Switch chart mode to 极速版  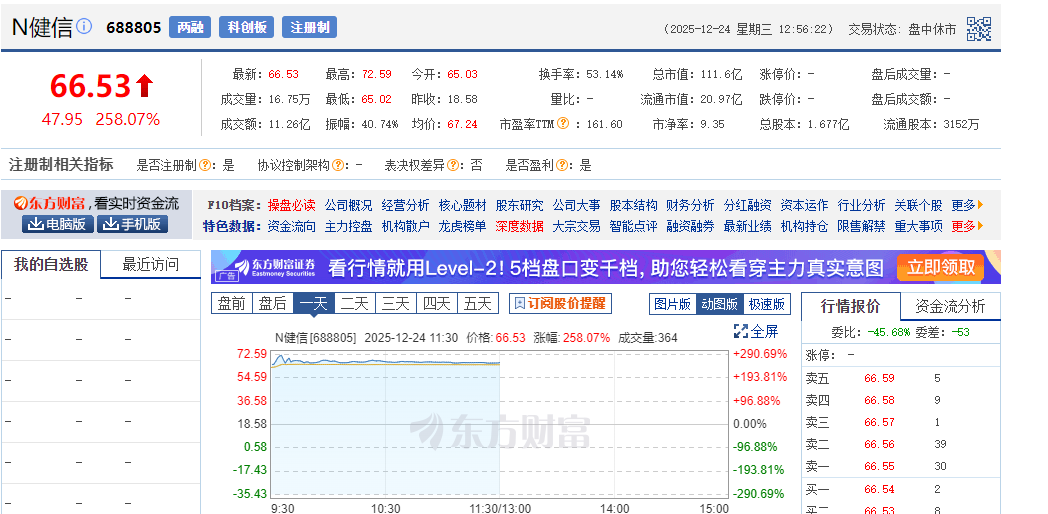click(x=766, y=304)
